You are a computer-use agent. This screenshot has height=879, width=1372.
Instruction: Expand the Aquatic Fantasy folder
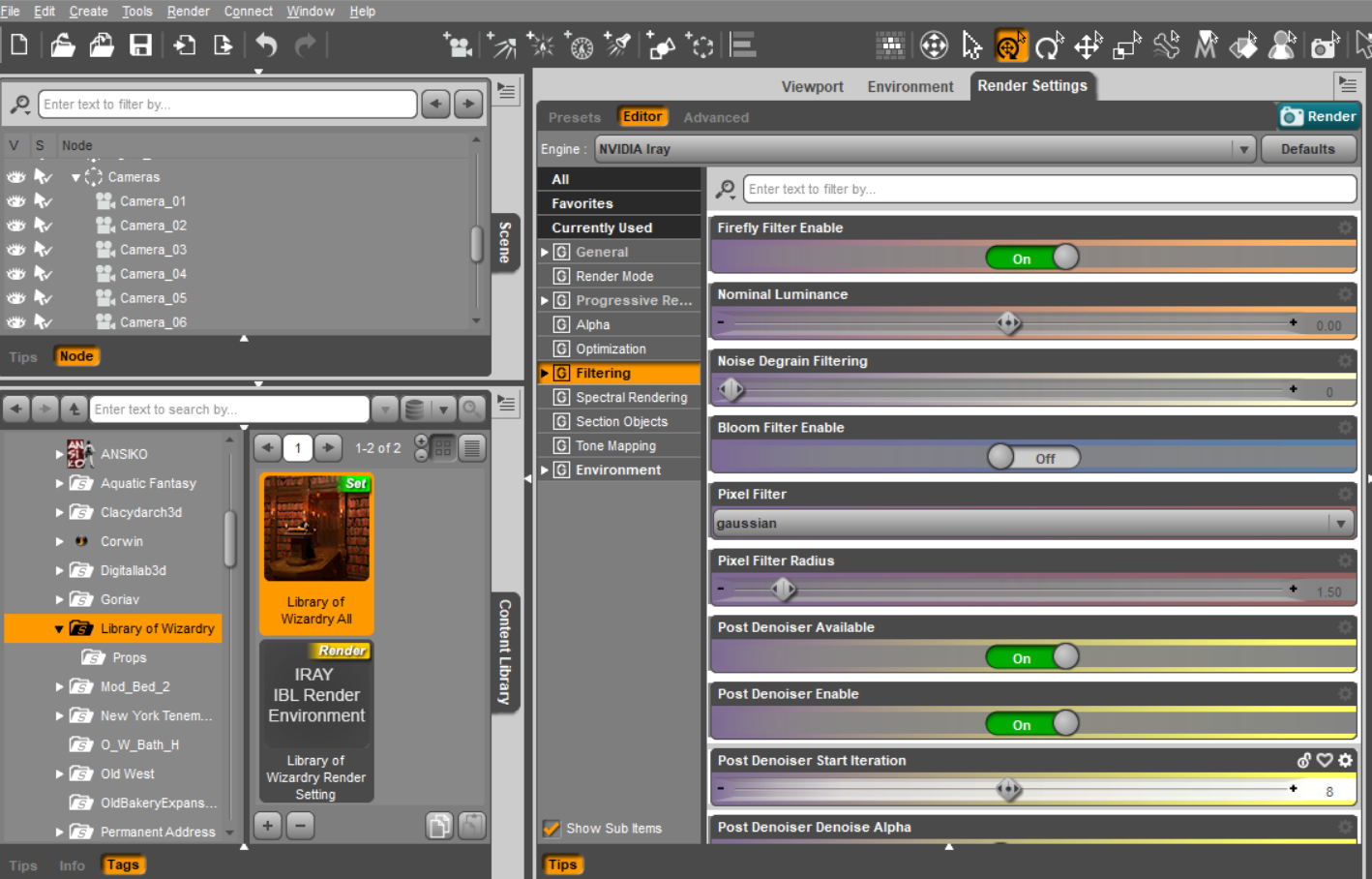tap(59, 483)
